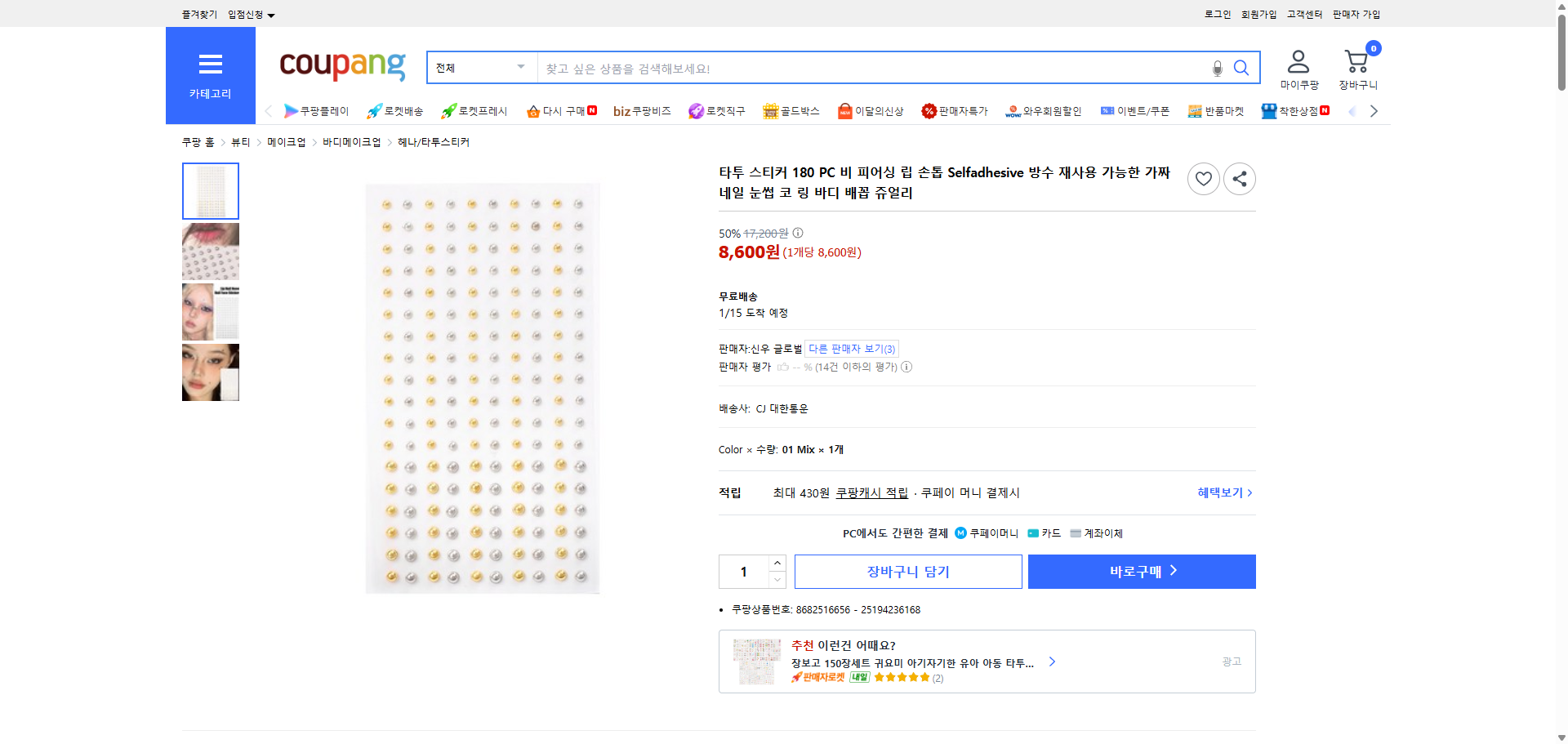Click the search magnifier icon
Screen dimensions: 1568x744
1241,68
